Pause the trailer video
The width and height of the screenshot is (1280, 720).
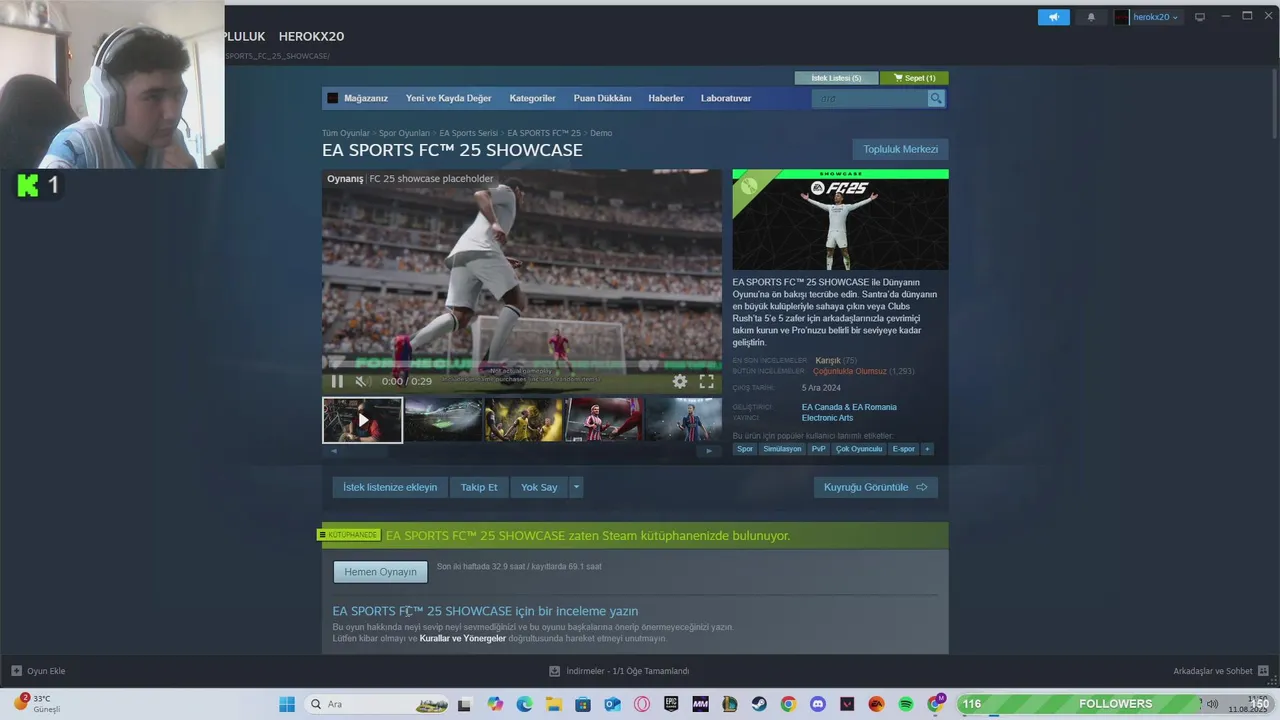point(337,381)
